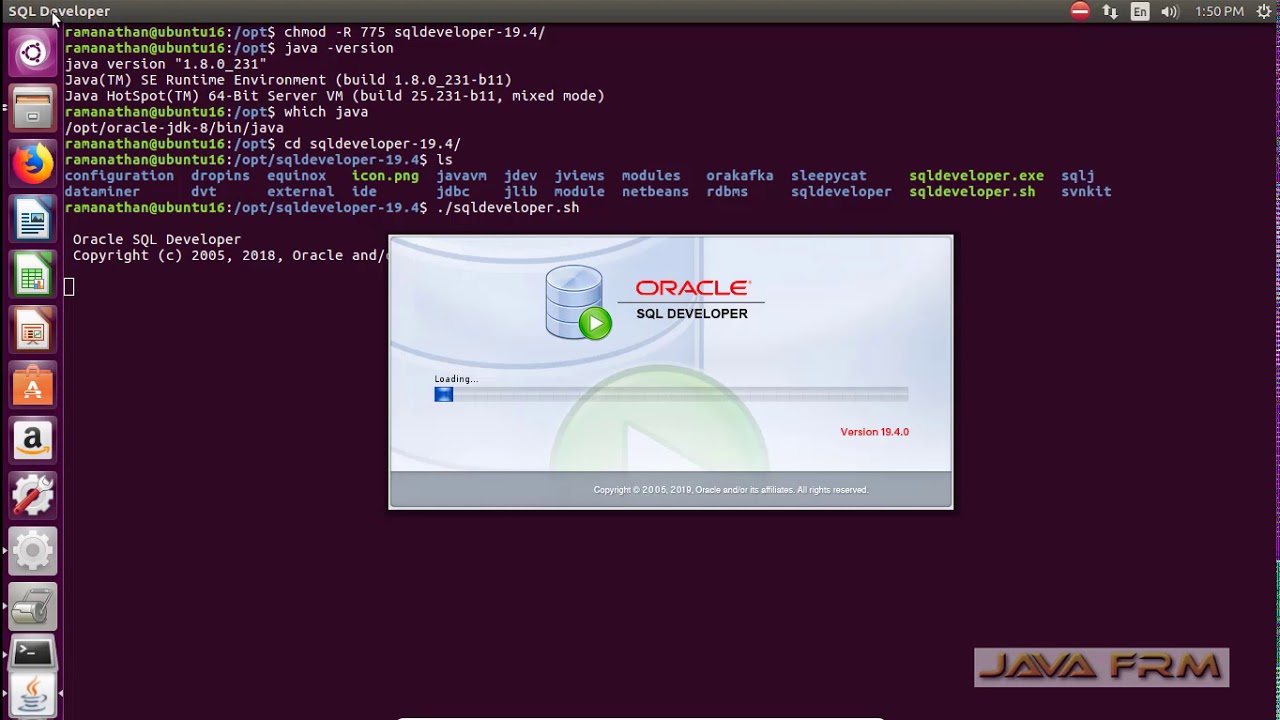Click orakafka in the ls listing

pos(739,176)
